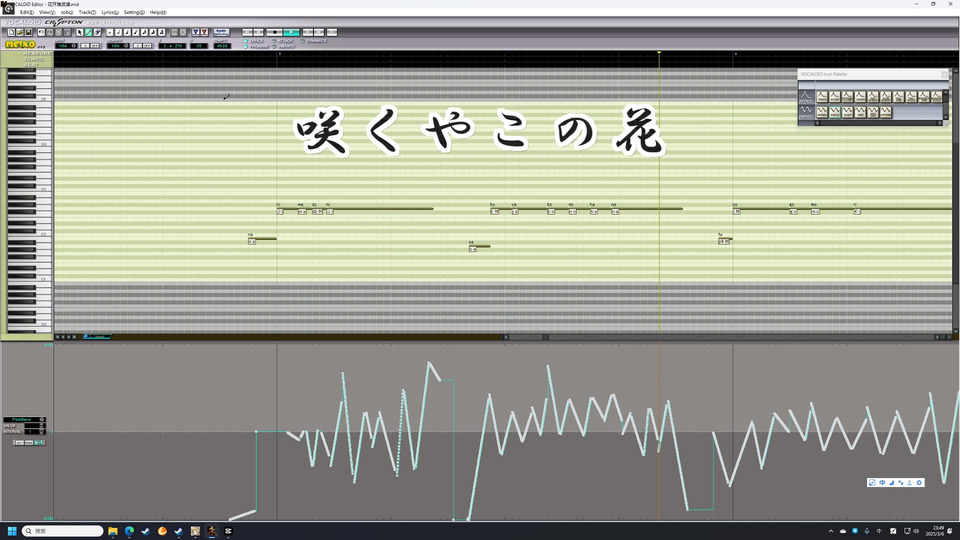Open the View menu
The width and height of the screenshot is (960, 540).
47,12
